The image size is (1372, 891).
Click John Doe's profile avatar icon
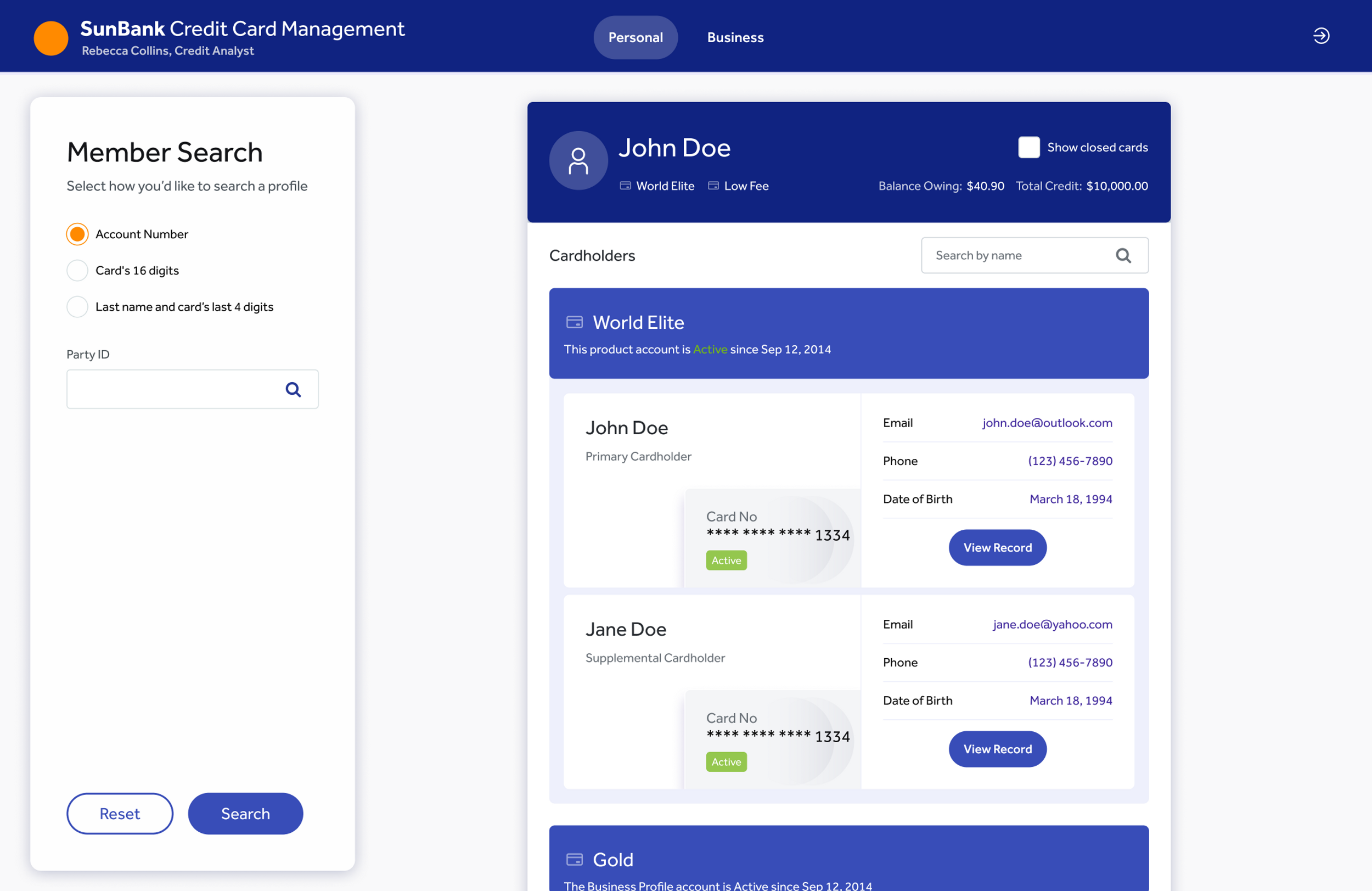click(x=578, y=161)
